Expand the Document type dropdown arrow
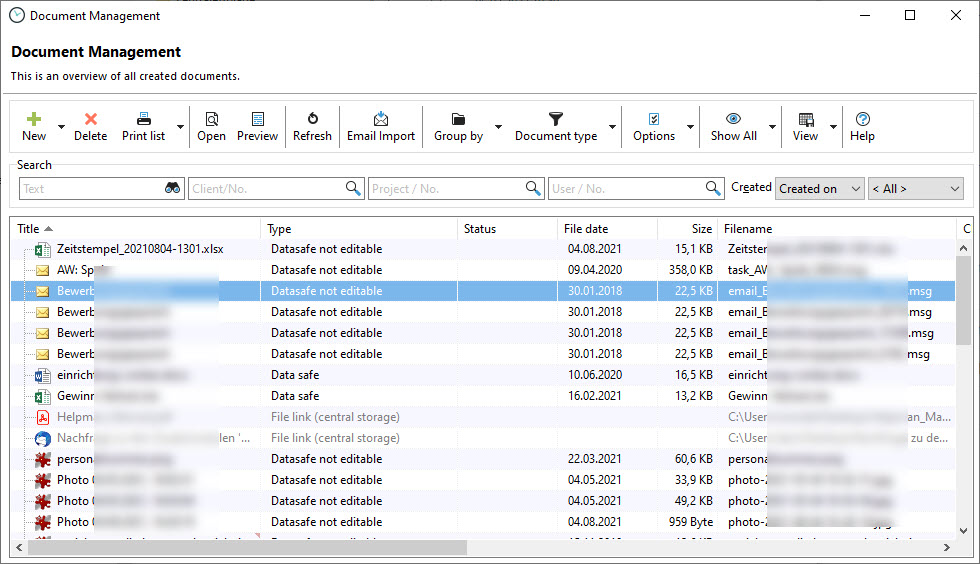Viewport: 980px width, 564px height. point(612,127)
